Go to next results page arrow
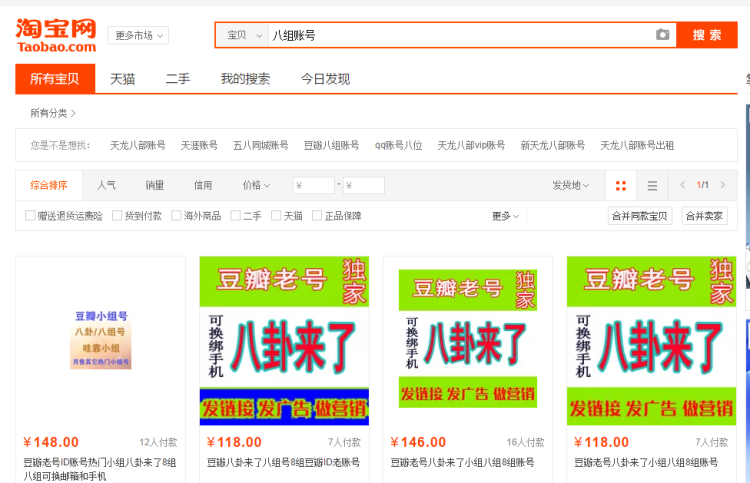This screenshot has height=483, width=750. [x=723, y=185]
